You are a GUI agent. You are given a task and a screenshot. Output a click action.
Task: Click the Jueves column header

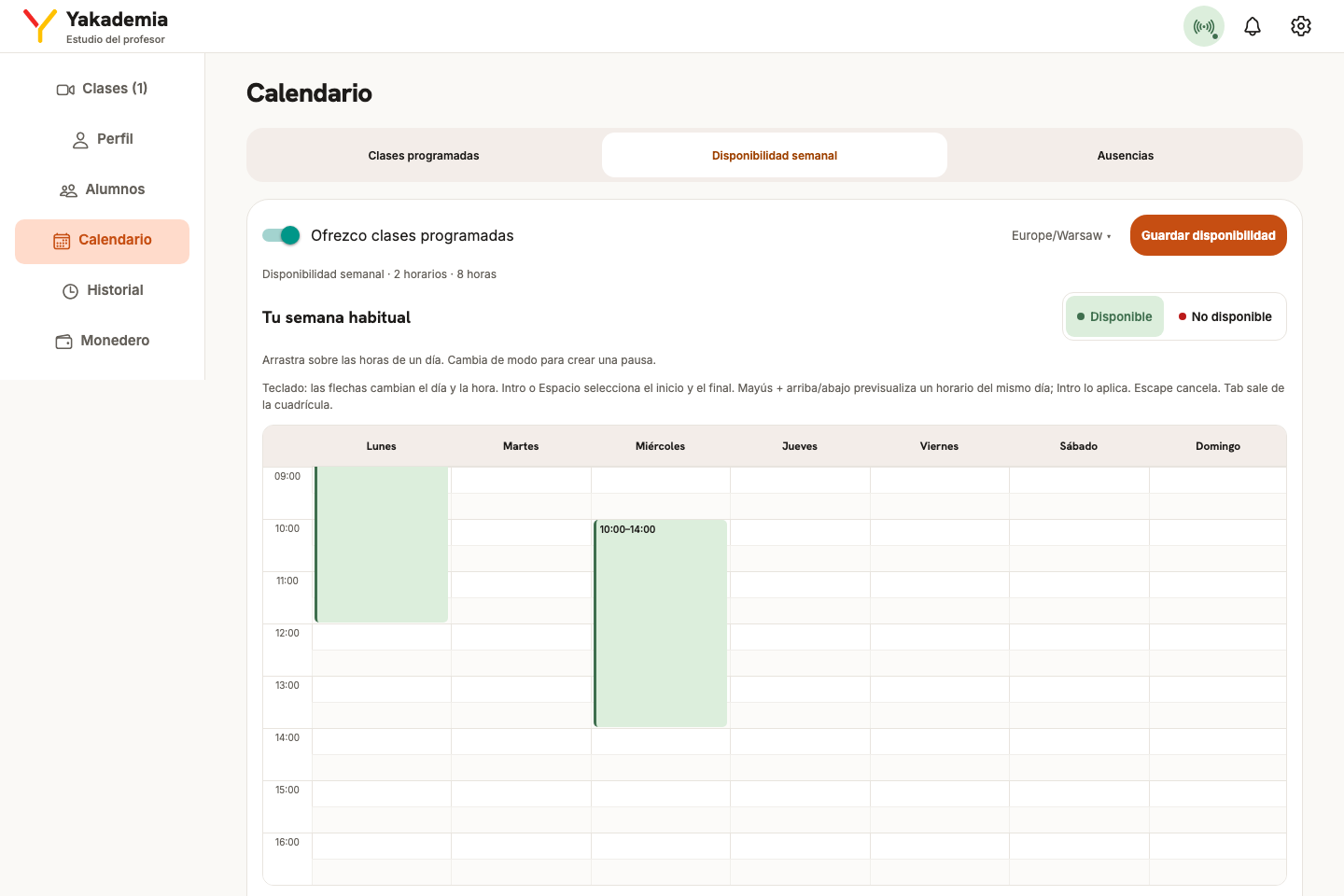point(800,446)
